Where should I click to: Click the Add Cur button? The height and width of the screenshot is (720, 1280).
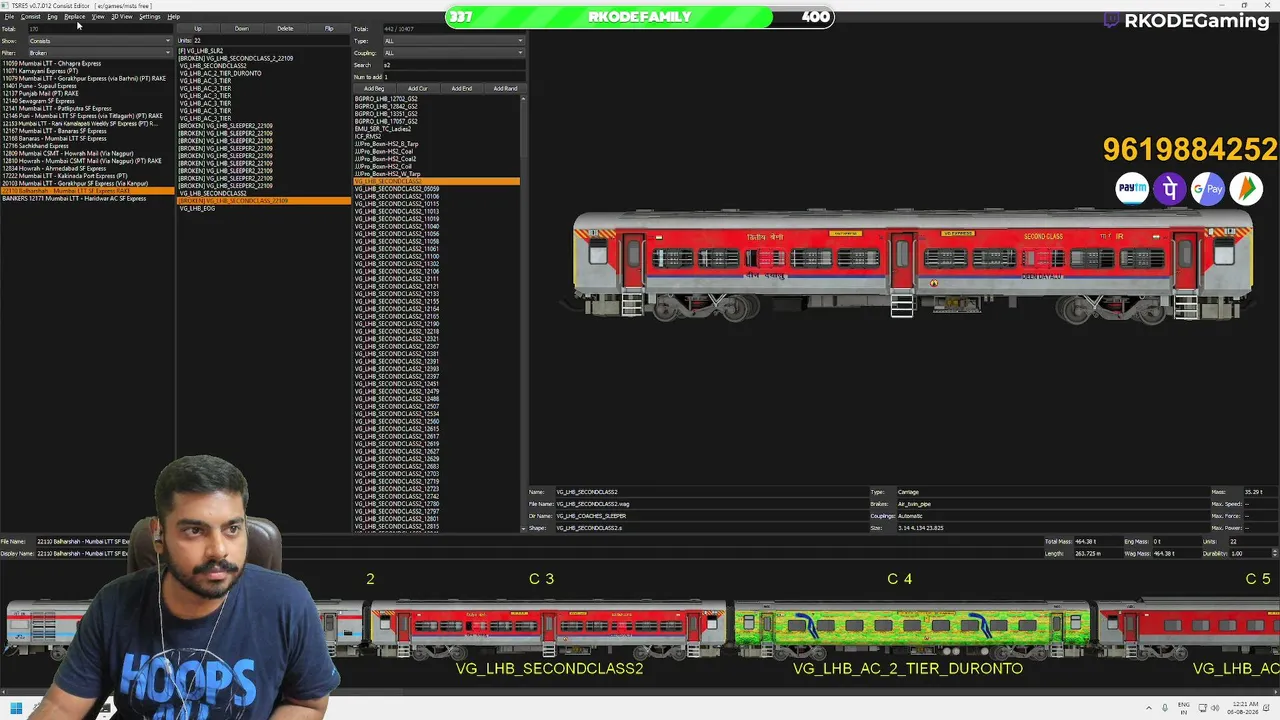417,89
